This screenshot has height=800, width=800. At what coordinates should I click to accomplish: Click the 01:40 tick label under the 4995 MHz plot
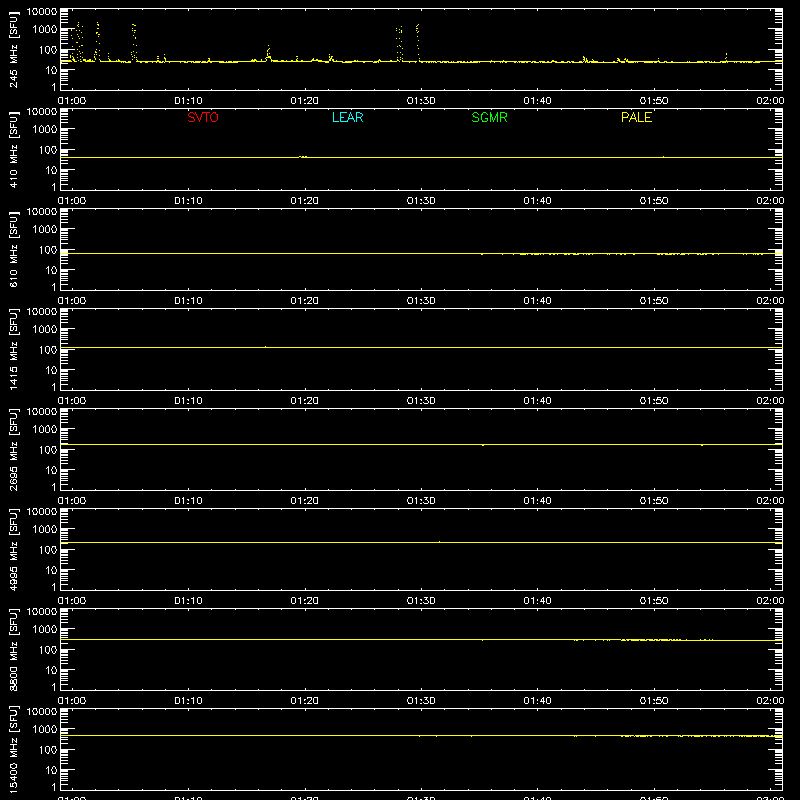[x=537, y=601]
